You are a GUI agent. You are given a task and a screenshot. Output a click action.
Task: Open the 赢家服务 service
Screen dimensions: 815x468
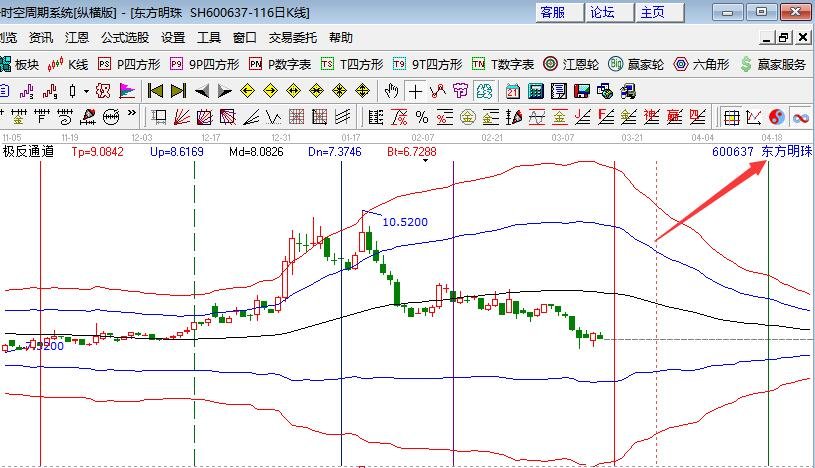[x=773, y=64]
